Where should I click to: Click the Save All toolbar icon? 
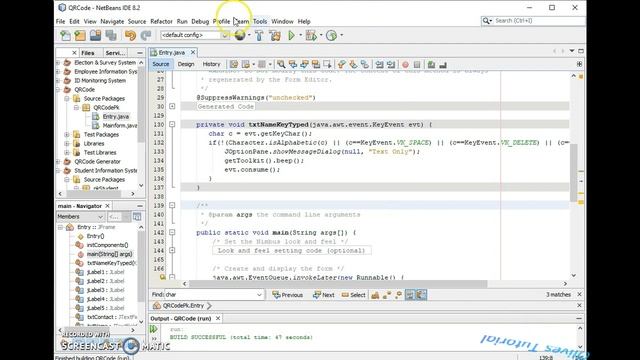tap(111, 36)
